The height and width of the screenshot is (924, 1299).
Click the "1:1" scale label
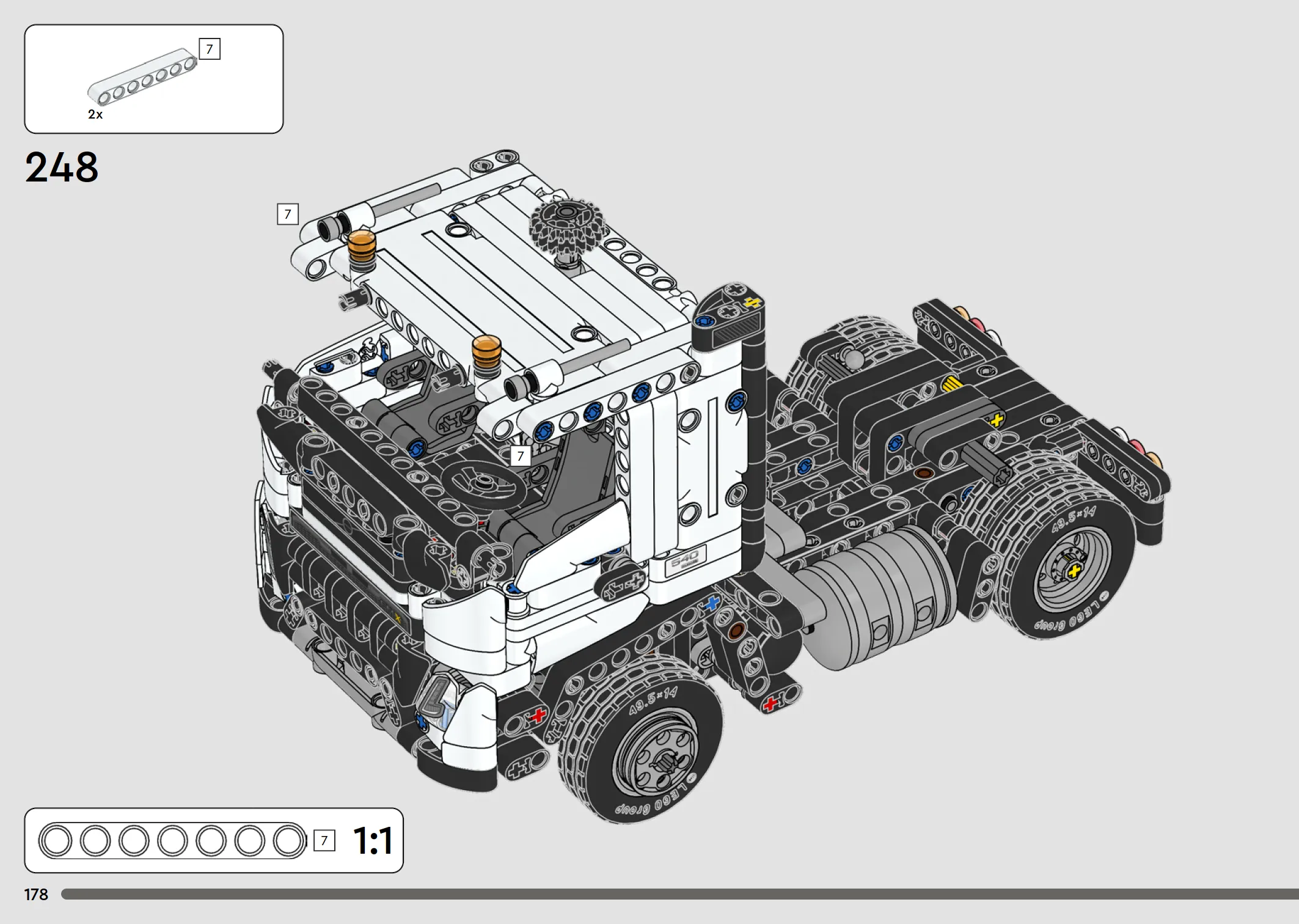pos(373,841)
